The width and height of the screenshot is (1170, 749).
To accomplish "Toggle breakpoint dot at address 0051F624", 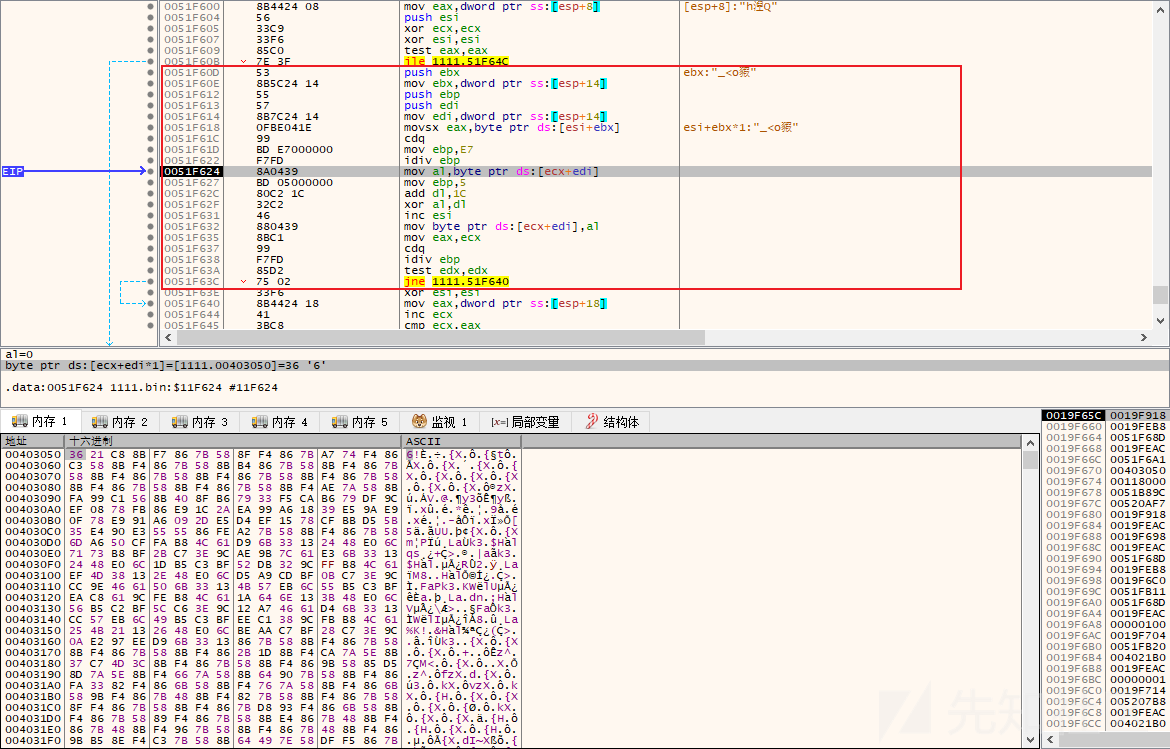I will click(151, 172).
